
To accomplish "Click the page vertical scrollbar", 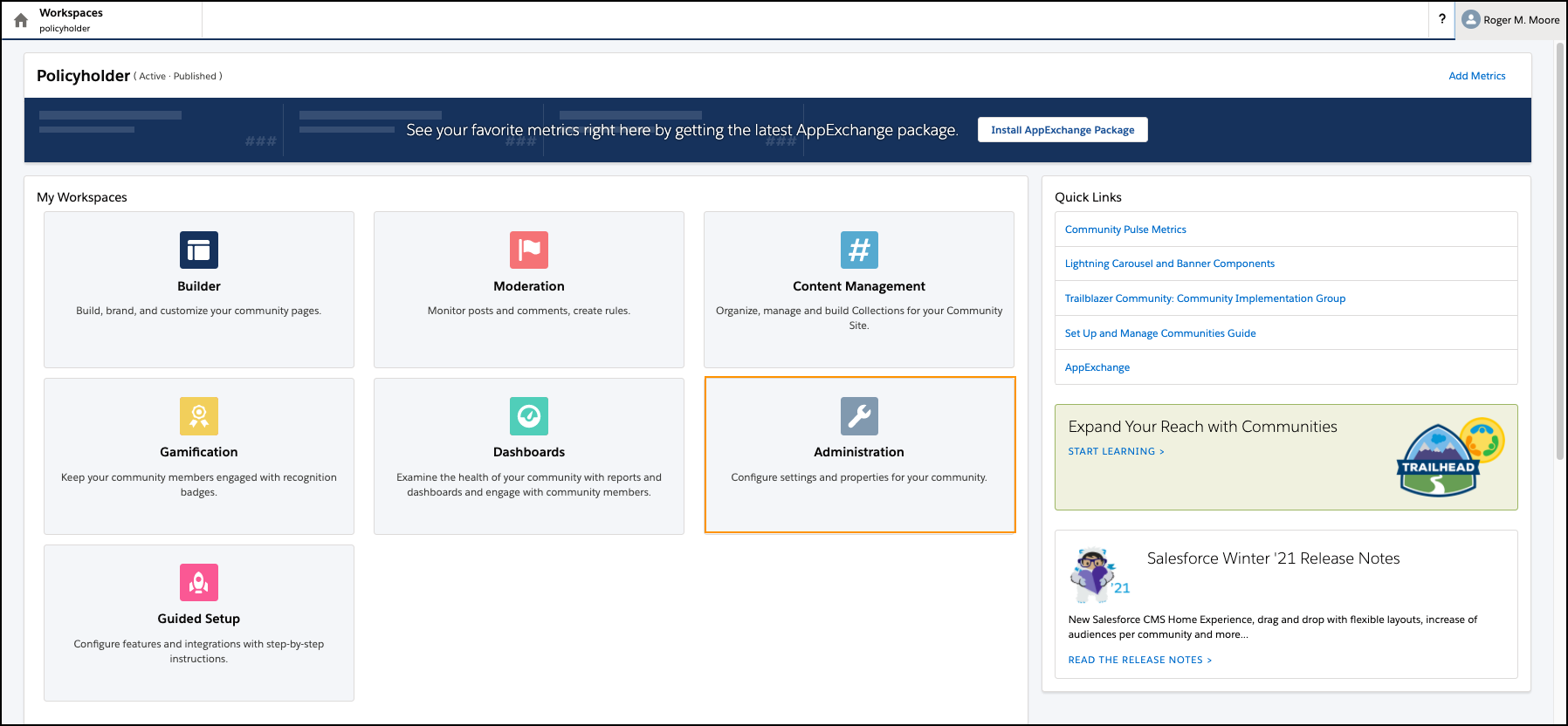I will [x=1560, y=251].
